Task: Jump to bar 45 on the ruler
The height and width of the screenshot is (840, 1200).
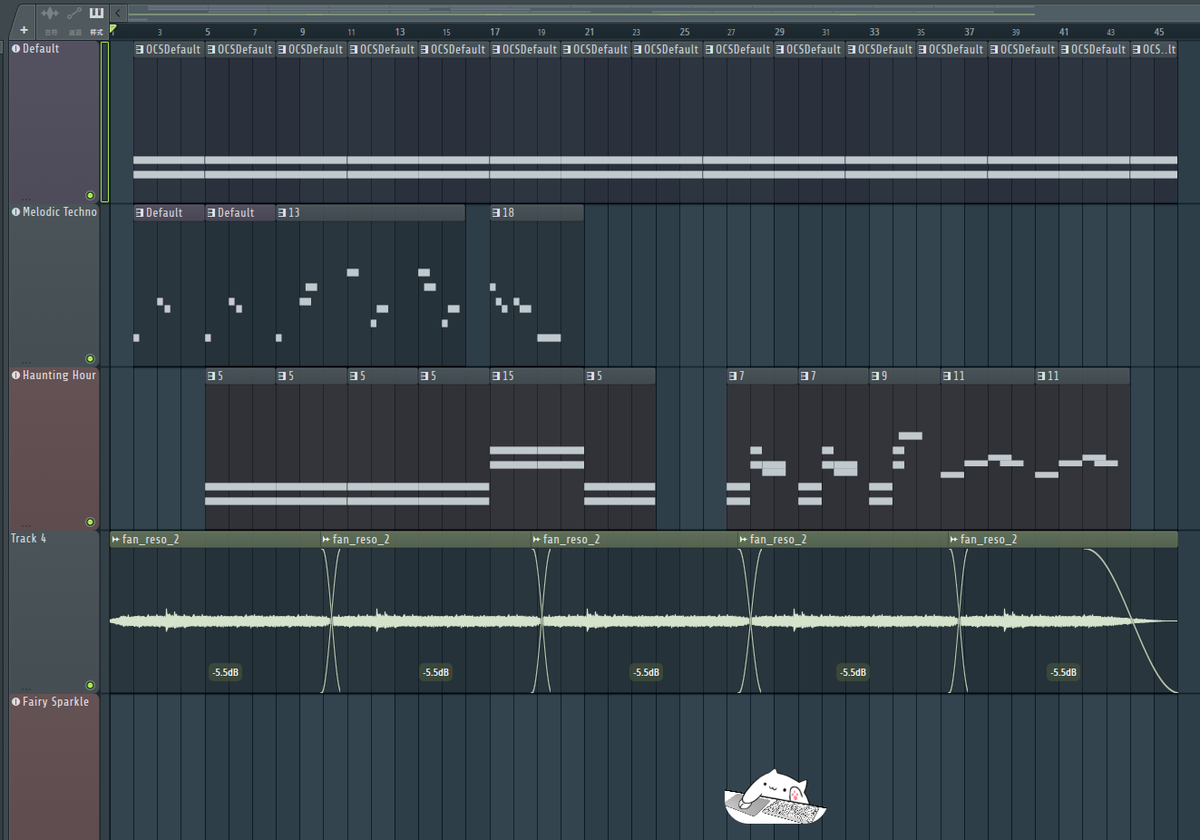Action: pos(1159,32)
